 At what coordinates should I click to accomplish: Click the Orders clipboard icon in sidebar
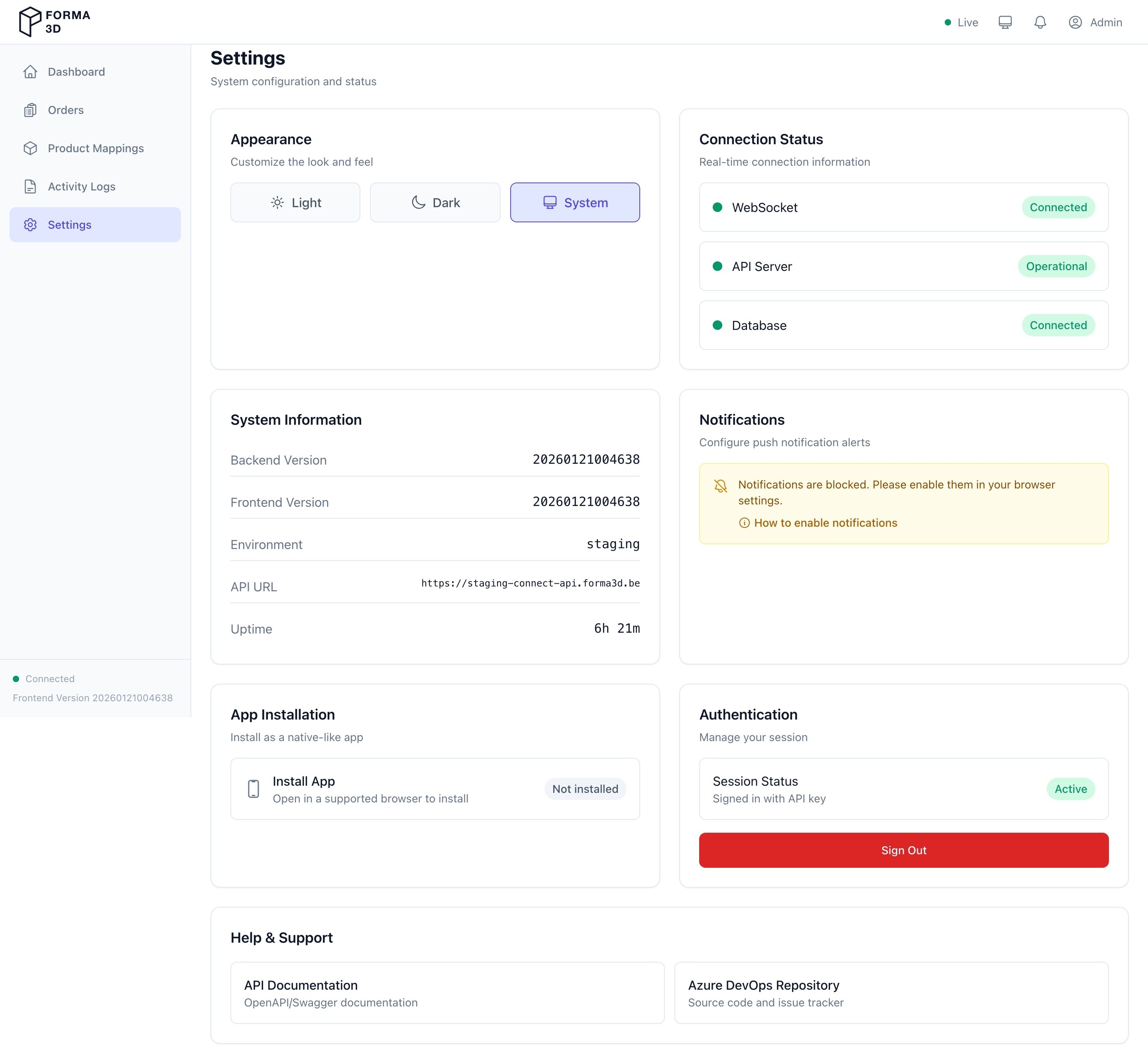31,110
